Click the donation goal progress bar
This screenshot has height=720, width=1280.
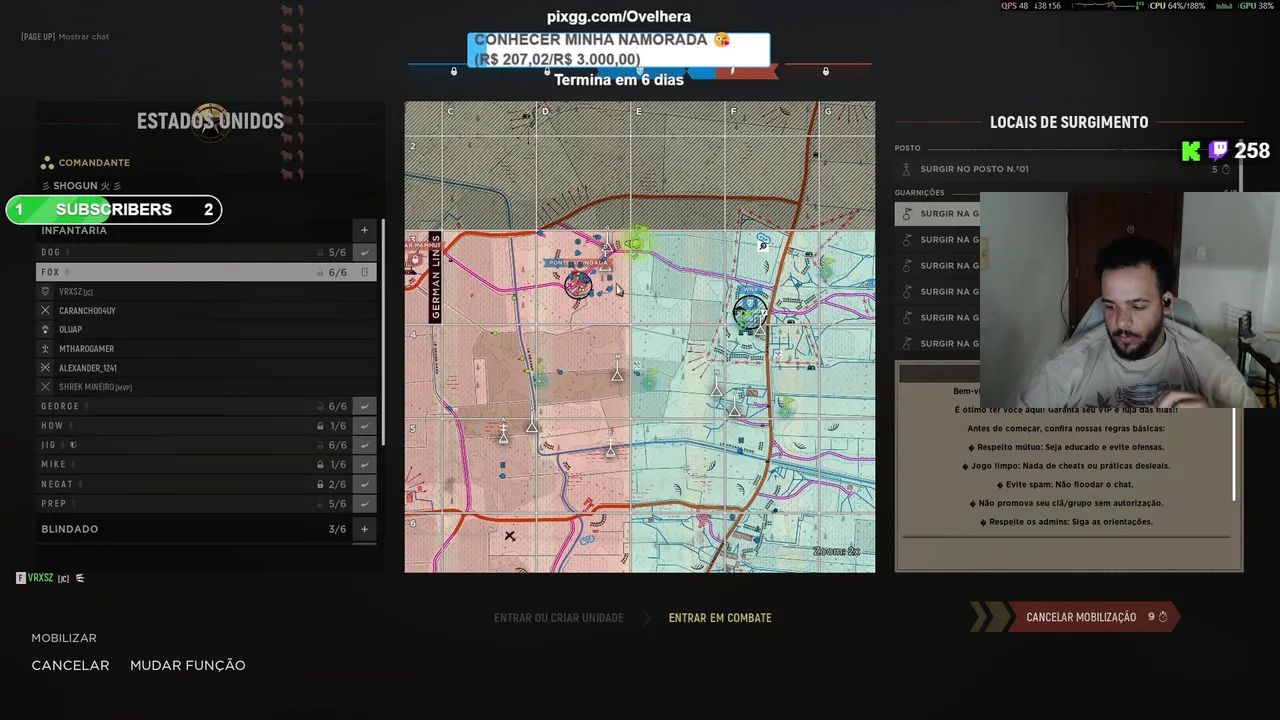(x=619, y=50)
